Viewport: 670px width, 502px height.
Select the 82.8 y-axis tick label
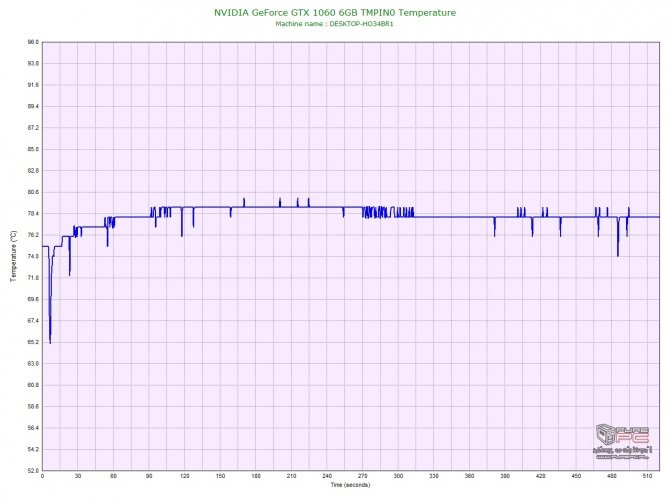coord(33,171)
